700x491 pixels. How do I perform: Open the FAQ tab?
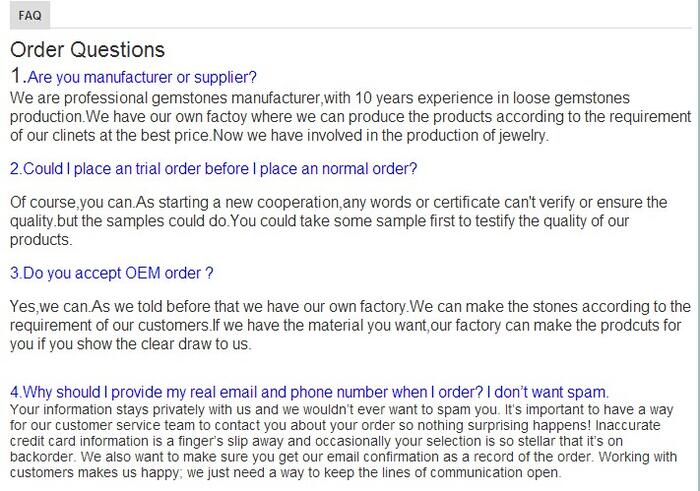click(30, 16)
